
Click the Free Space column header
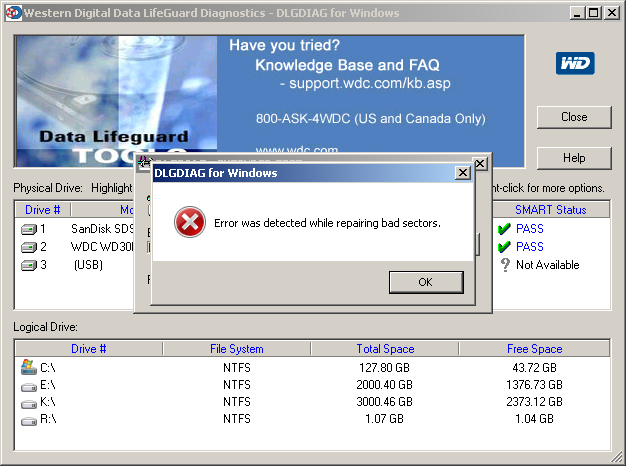(x=535, y=349)
